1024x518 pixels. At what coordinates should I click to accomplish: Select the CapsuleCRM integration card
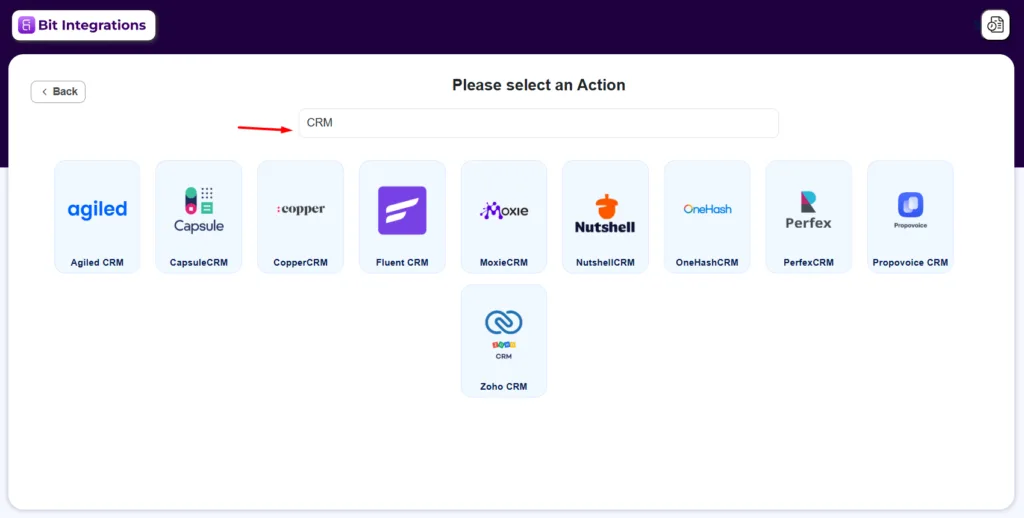coord(199,217)
